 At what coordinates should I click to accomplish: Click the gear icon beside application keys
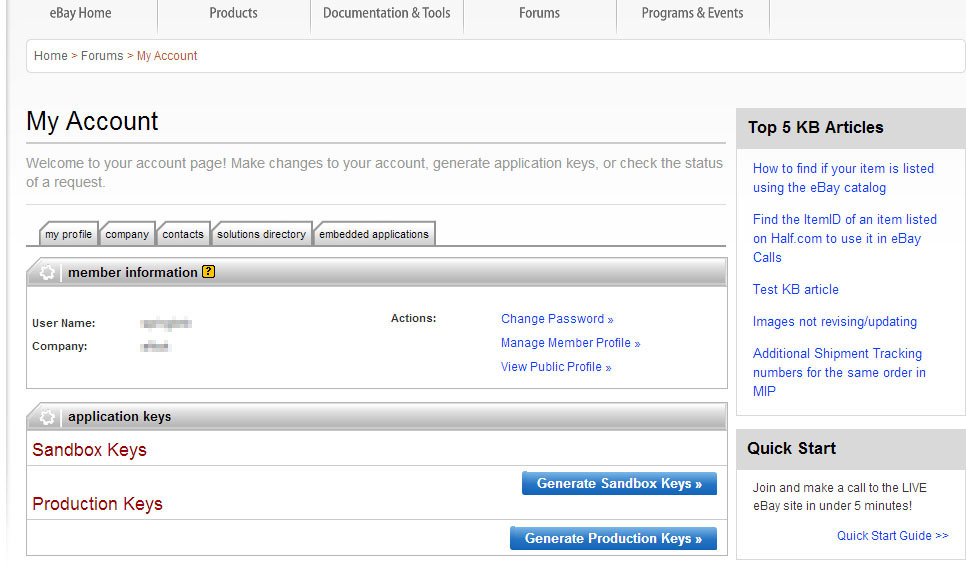click(x=47, y=417)
